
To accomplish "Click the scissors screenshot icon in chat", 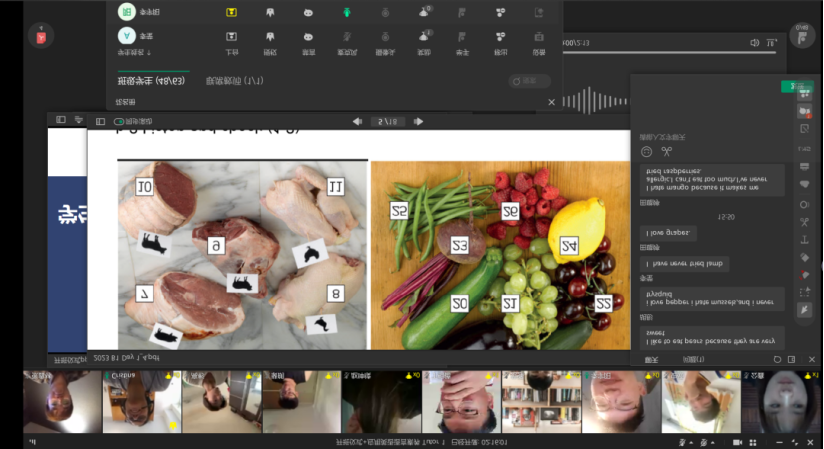I will 667,152.
